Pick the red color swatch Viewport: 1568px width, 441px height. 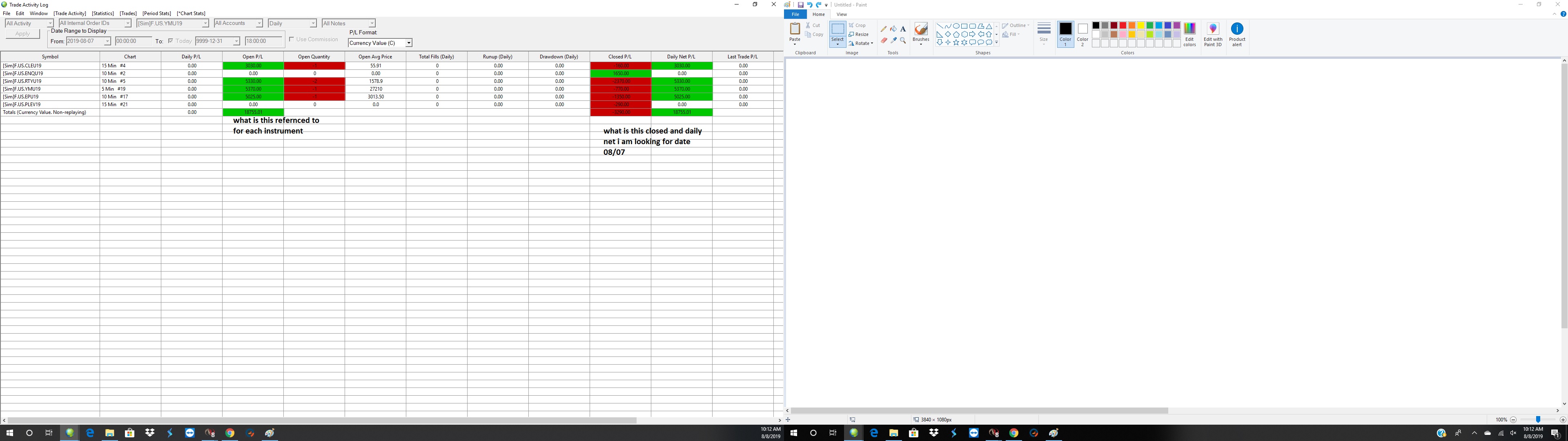click(x=1123, y=26)
